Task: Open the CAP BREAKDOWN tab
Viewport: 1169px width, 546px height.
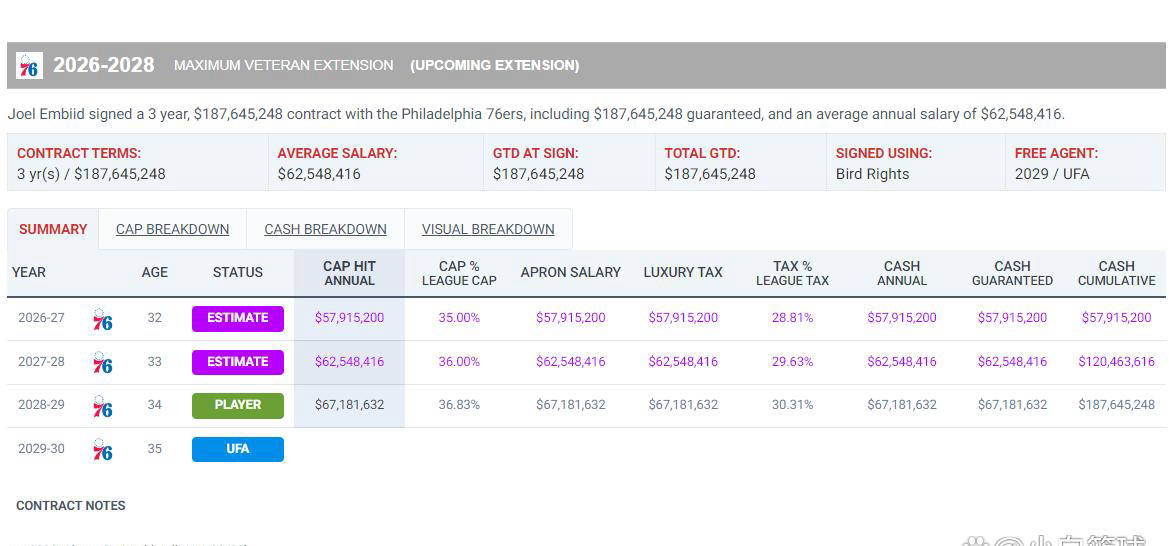Action: click(x=172, y=229)
